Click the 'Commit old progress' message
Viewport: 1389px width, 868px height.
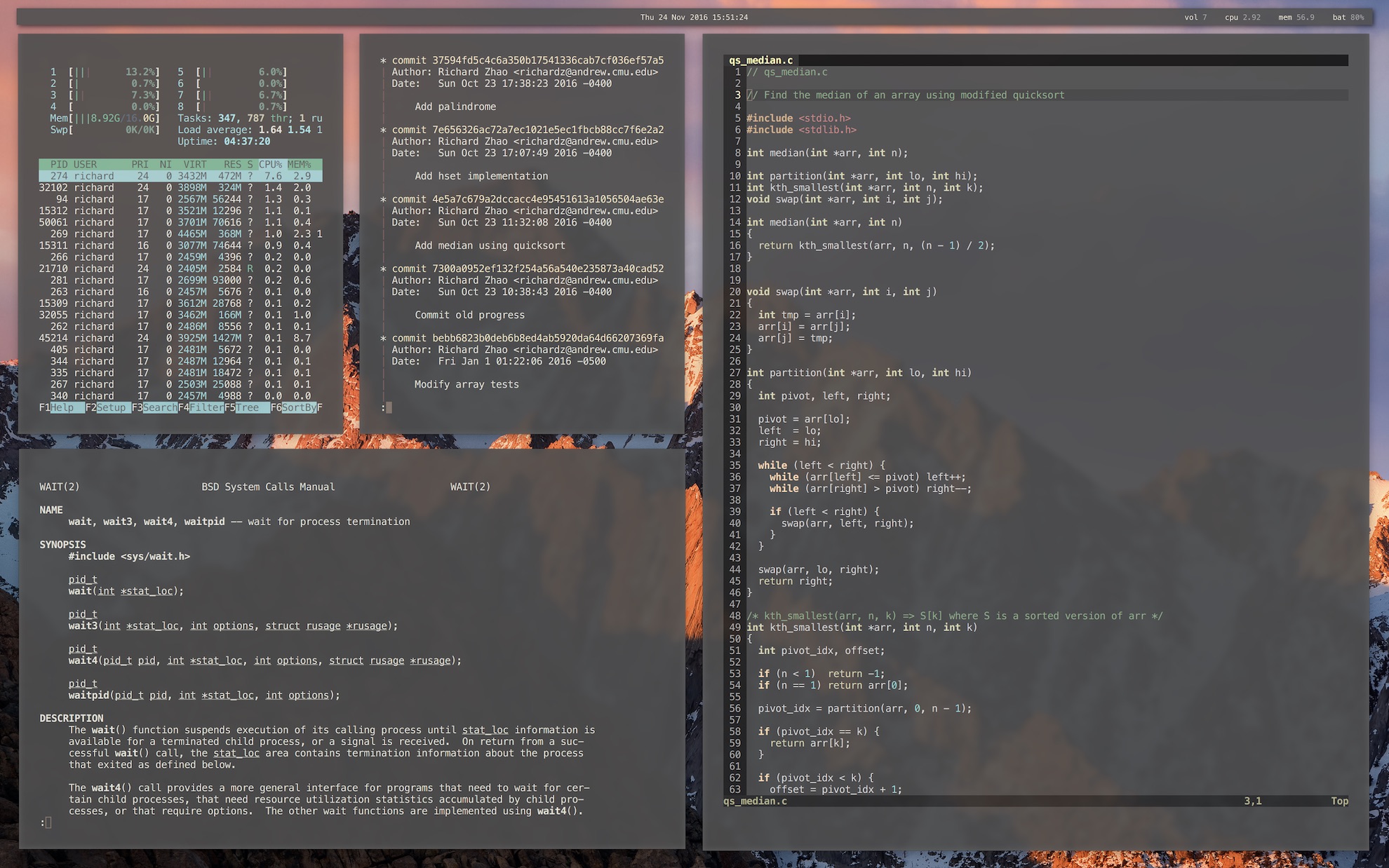pos(469,315)
